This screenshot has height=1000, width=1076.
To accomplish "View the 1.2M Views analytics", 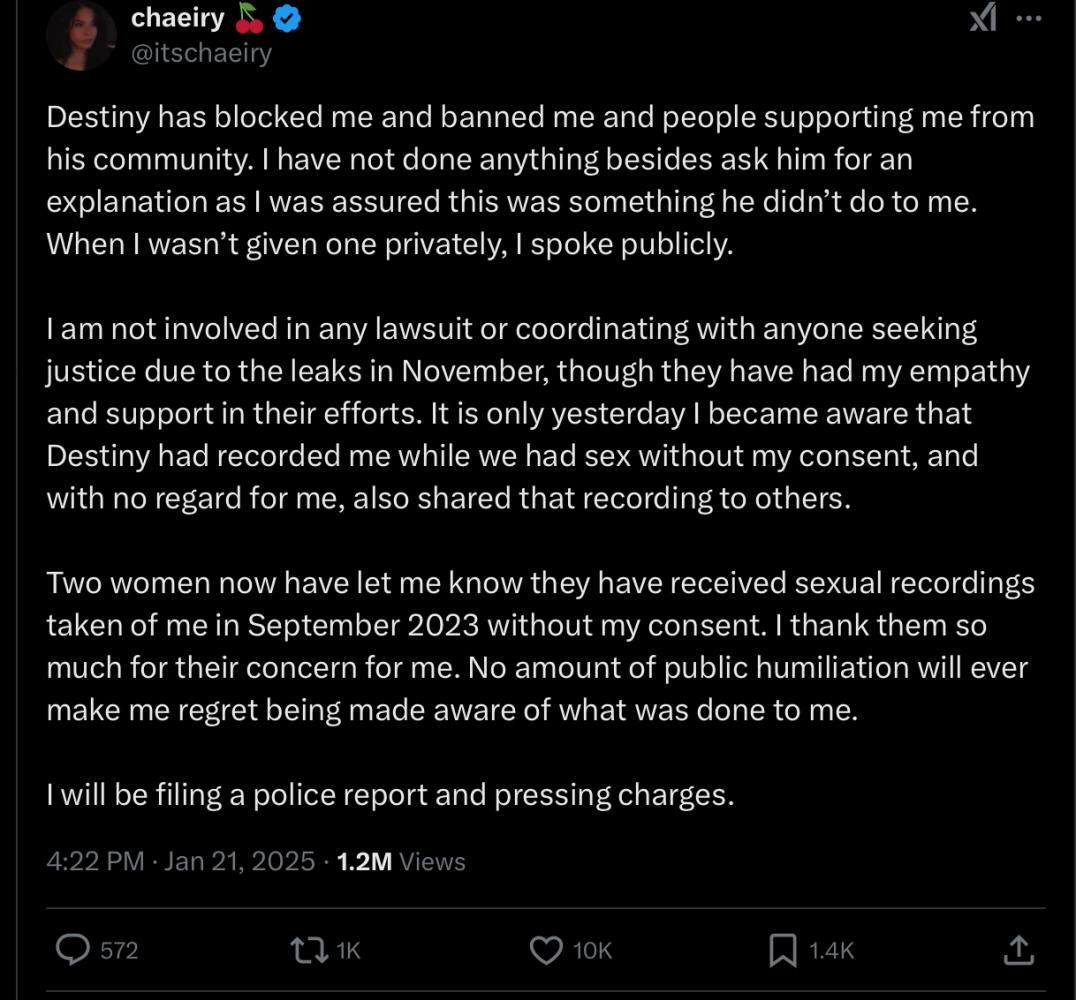I will click(401, 861).
